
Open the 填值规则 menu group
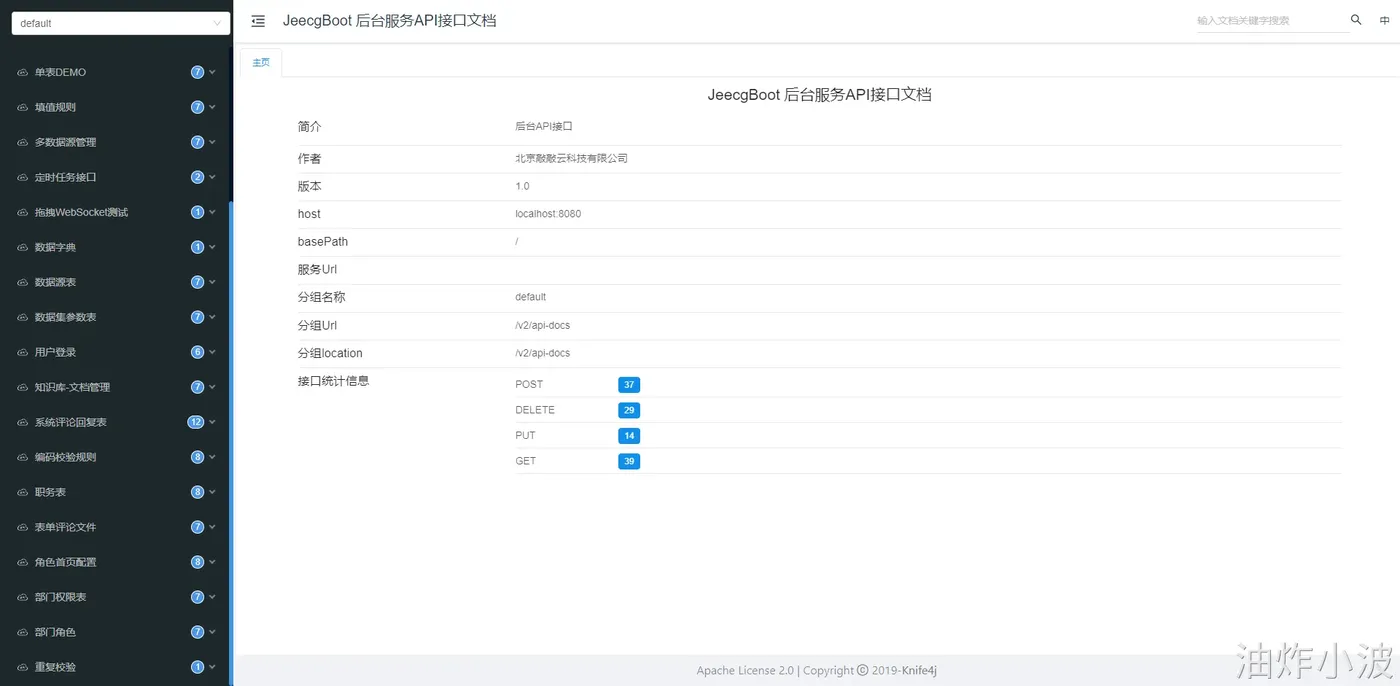click(116, 107)
